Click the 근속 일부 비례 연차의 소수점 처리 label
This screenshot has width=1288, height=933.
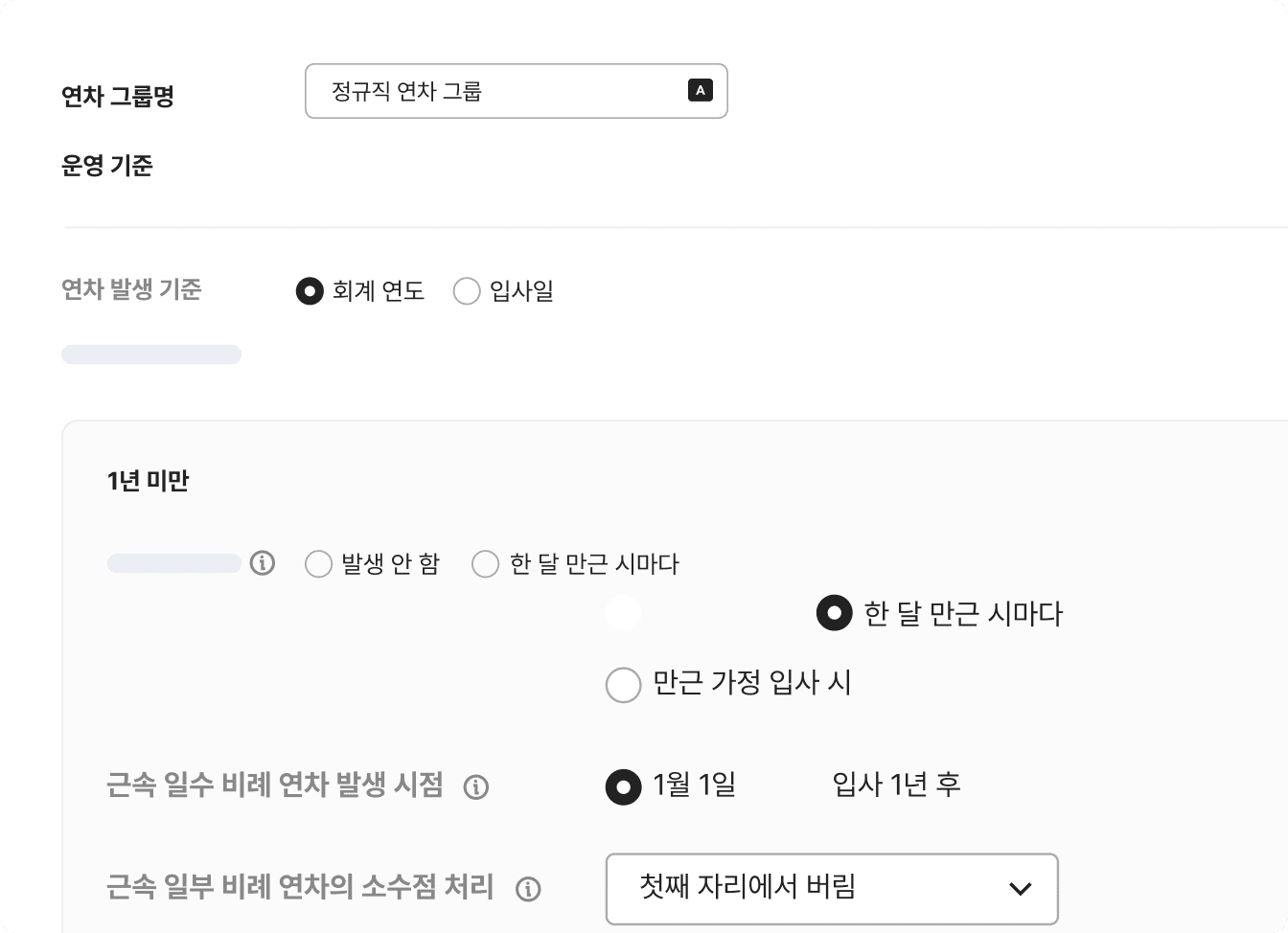tap(300, 887)
